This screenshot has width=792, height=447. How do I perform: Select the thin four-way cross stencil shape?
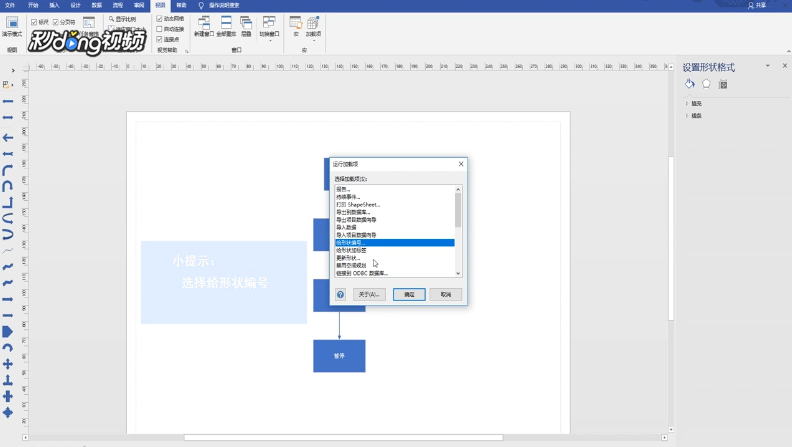[x=8, y=364]
